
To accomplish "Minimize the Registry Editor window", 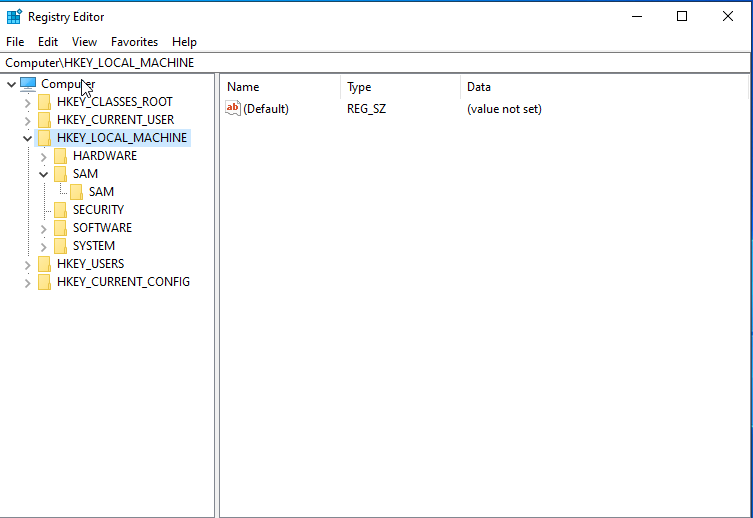I will click(x=637, y=16).
